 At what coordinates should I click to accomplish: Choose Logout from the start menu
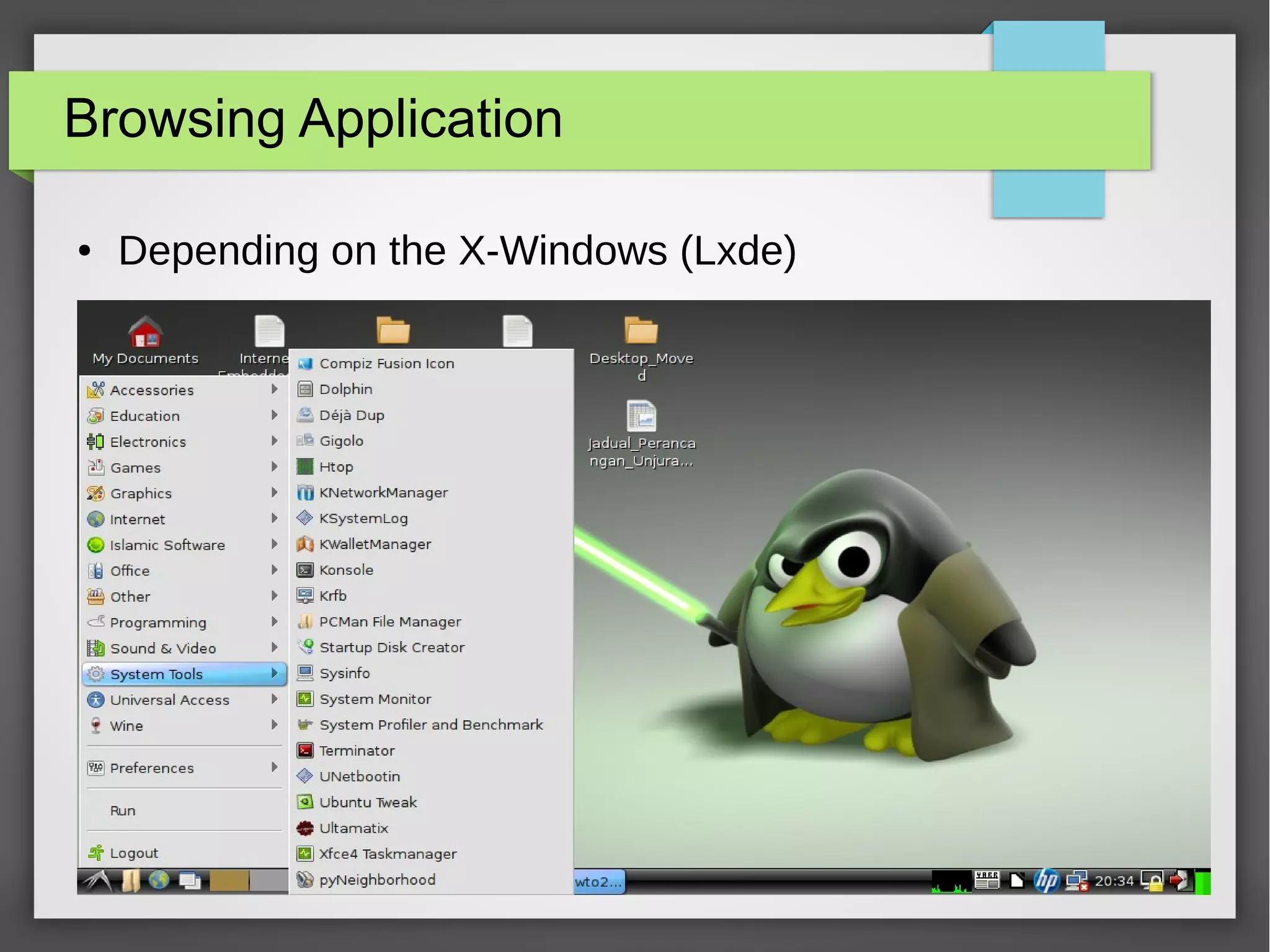tap(184, 853)
